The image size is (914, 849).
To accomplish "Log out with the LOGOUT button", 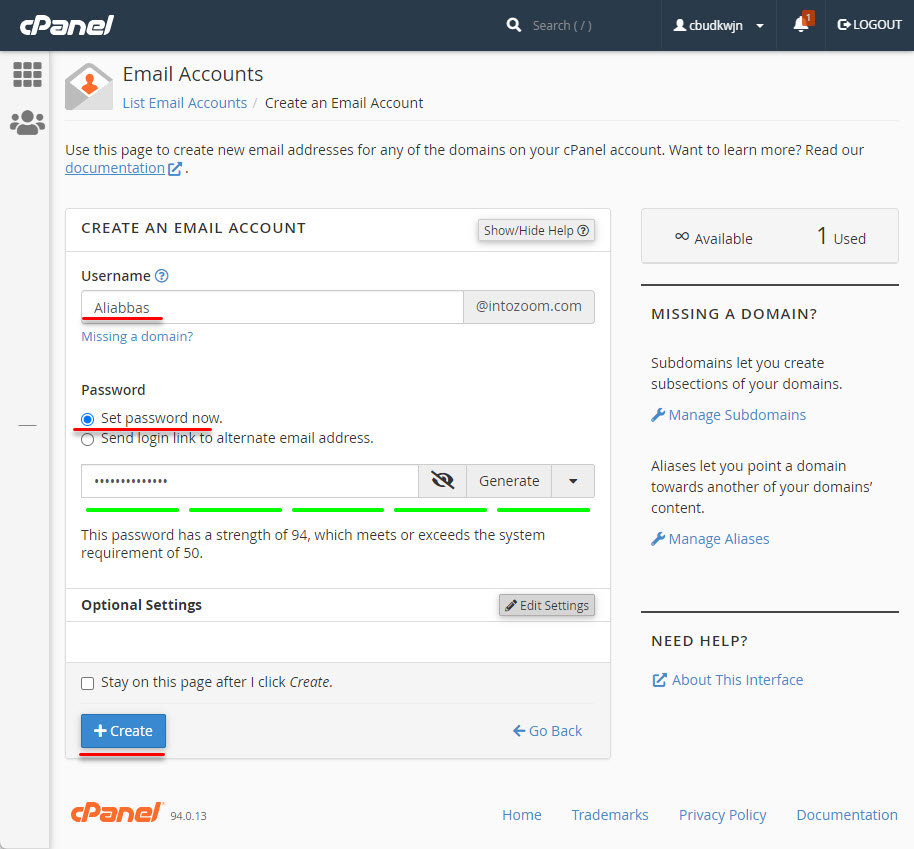I will point(869,24).
